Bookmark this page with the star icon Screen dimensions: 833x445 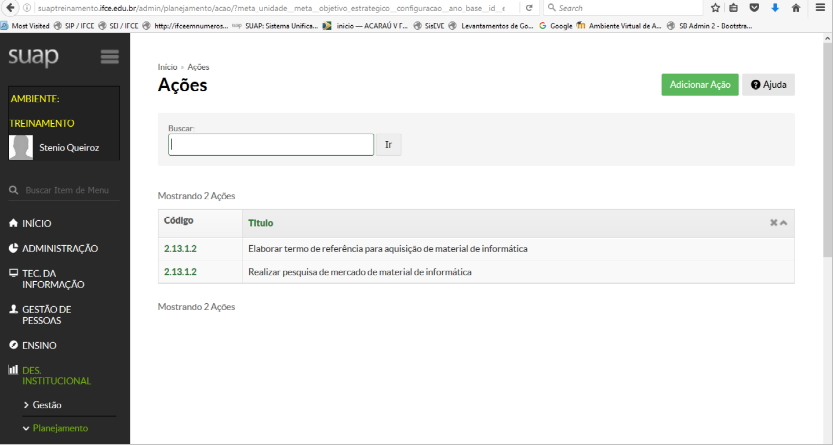[715, 7]
